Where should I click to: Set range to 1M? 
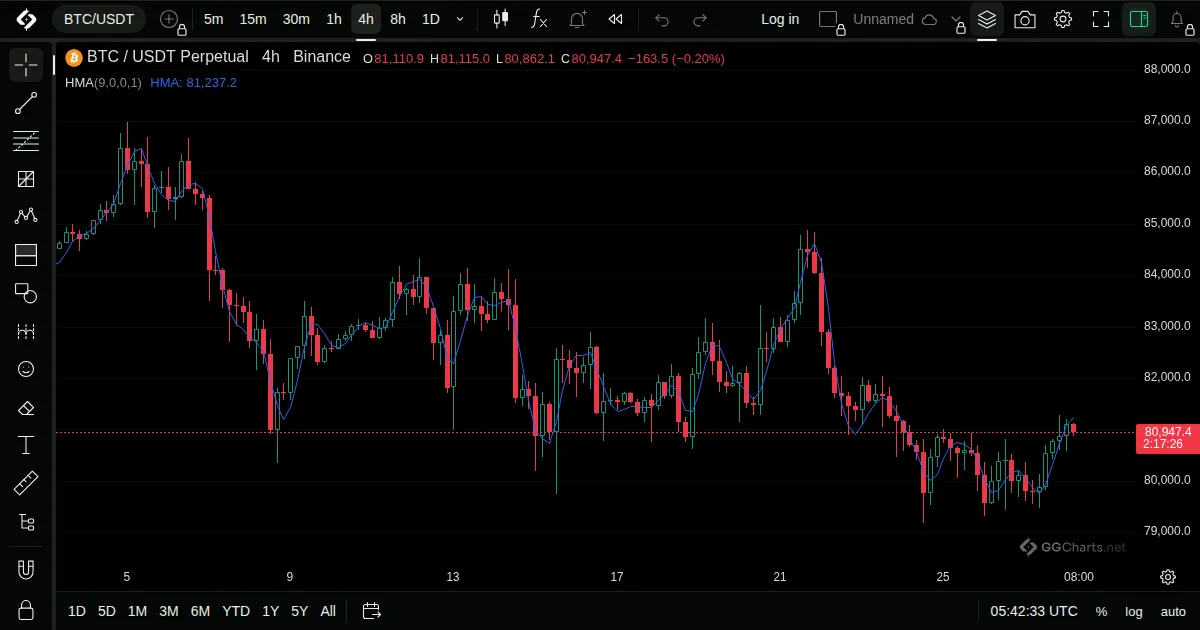[x=138, y=611]
